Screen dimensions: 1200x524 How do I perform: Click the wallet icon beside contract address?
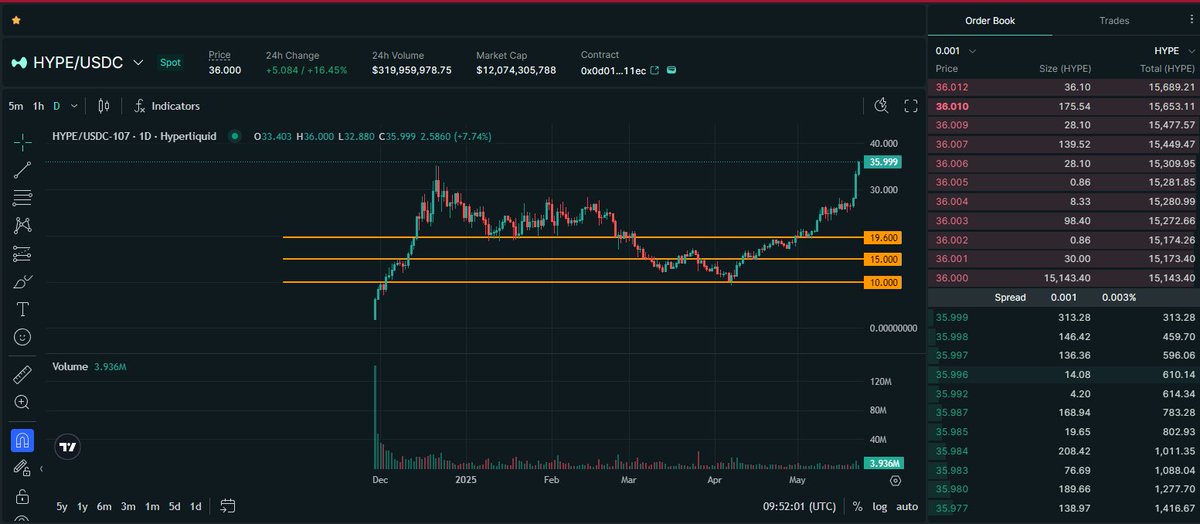point(672,71)
